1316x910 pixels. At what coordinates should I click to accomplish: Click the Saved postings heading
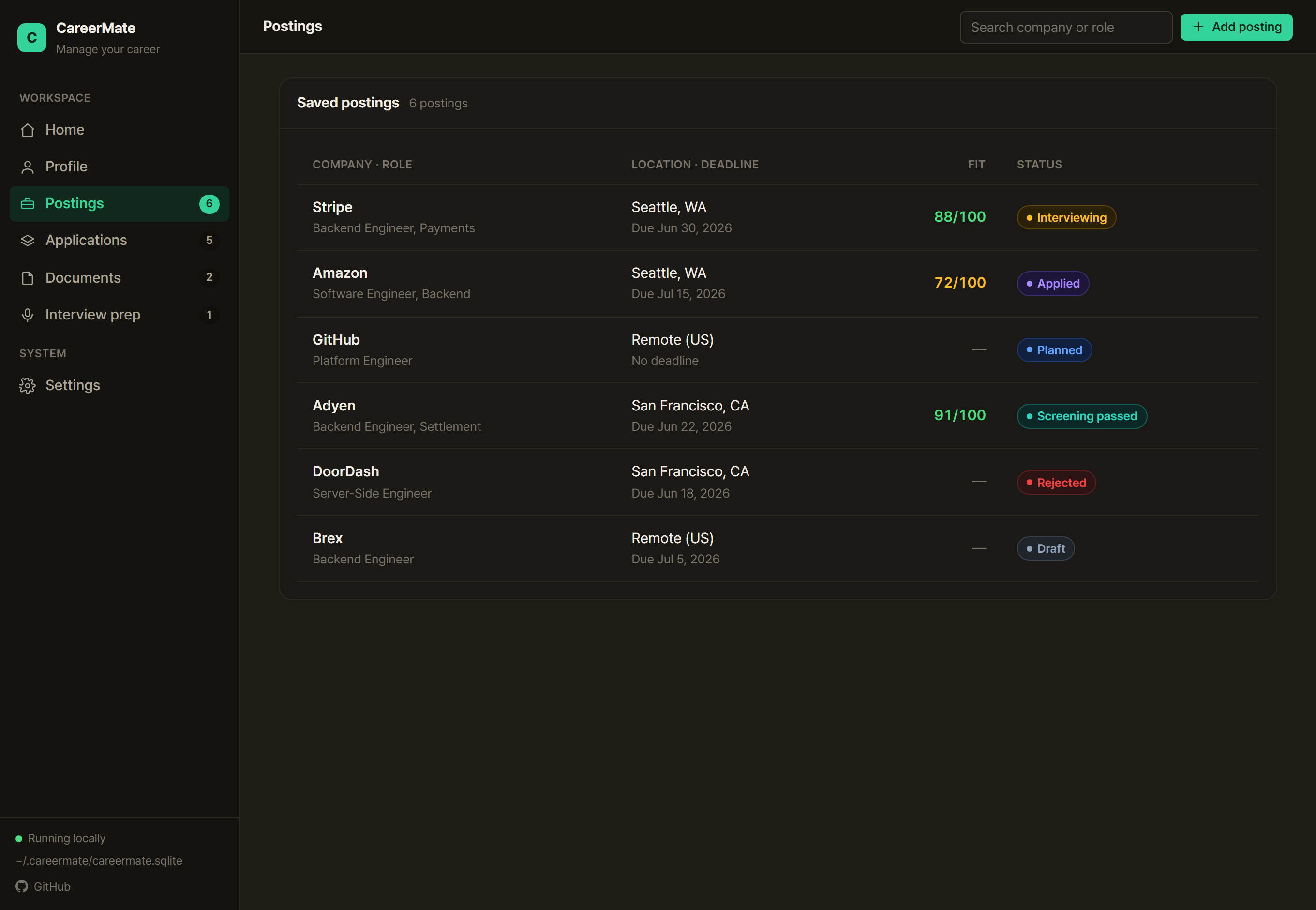click(x=348, y=103)
